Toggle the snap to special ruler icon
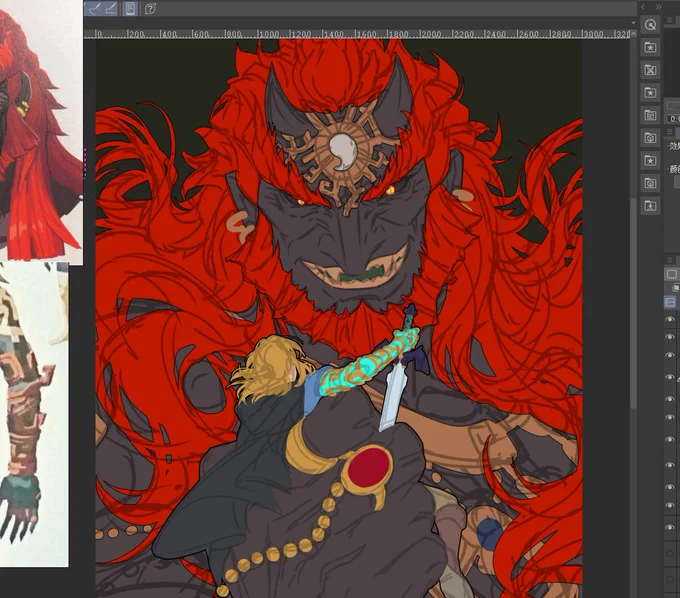This screenshot has width=680, height=598. (x=111, y=8)
